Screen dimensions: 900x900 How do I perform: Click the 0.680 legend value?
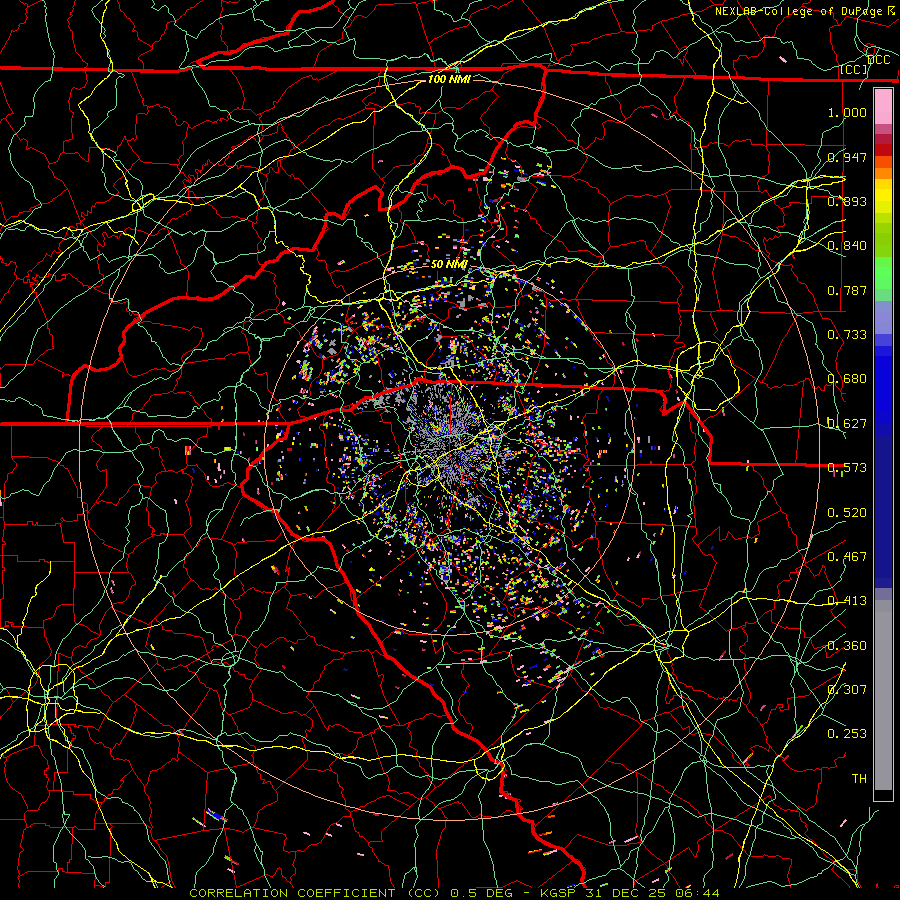(x=847, y=379)
